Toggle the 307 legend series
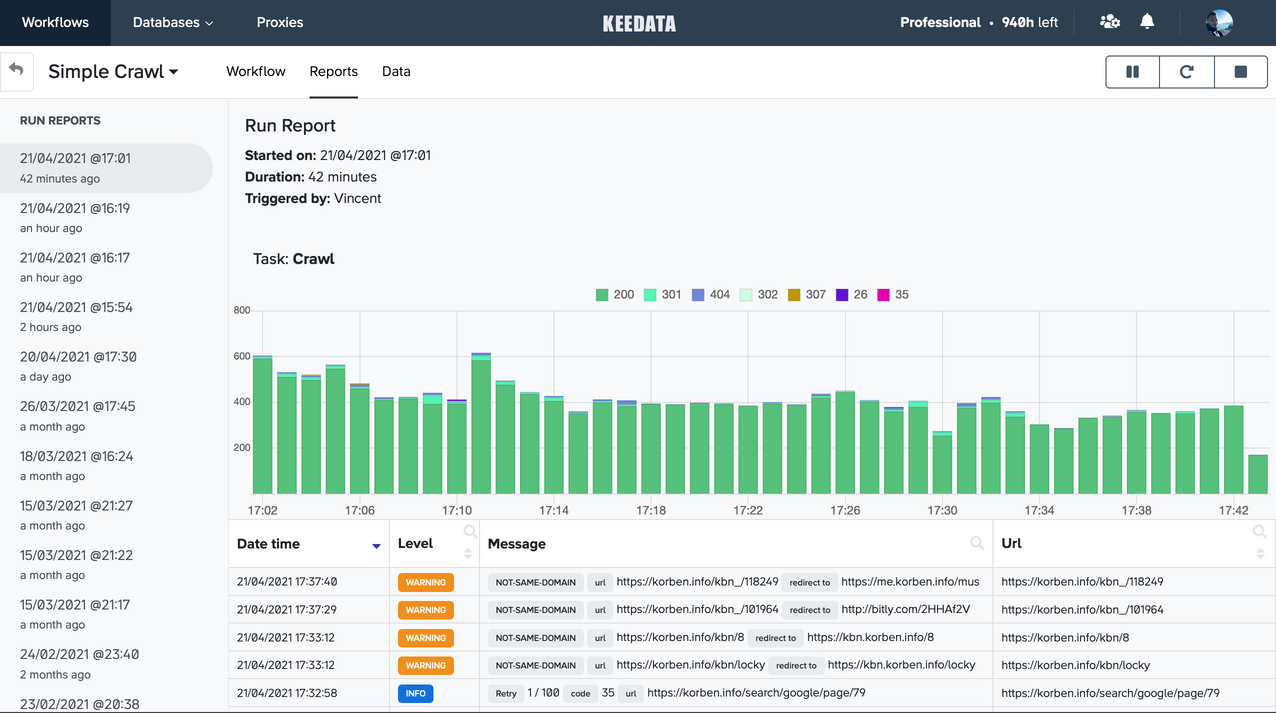The height and width of the screenshot is (713, 1276). click(x=807, y=295)
